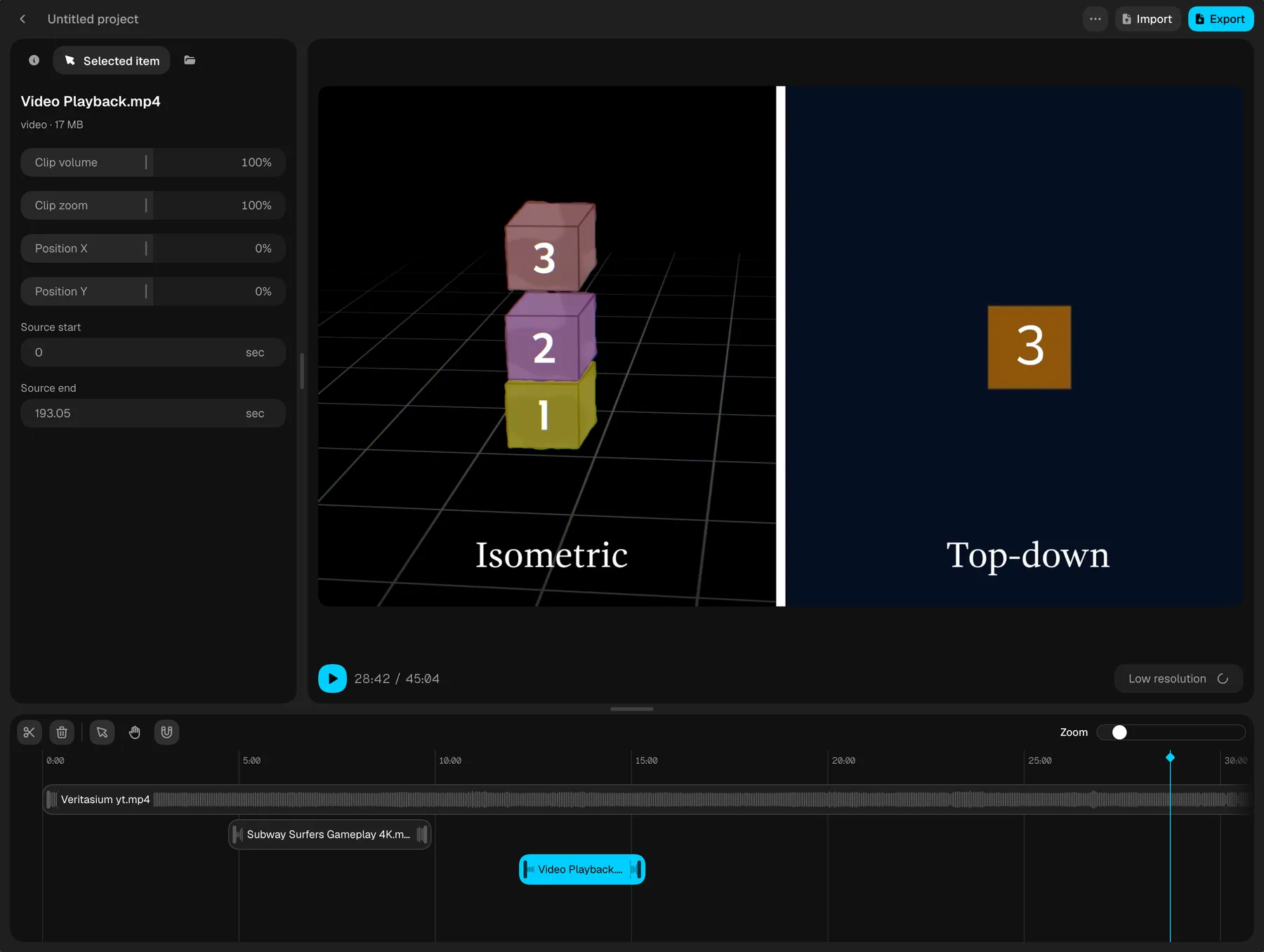
Task: Click the 25:00 mark on timeline ruler
Action: point(1040,760)
